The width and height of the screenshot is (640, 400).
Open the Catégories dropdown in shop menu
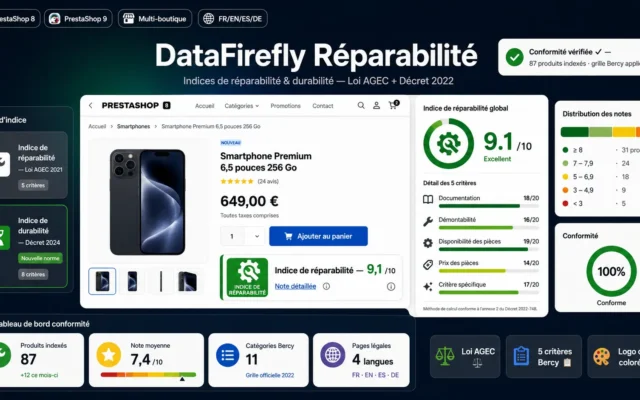pos(242,106)
